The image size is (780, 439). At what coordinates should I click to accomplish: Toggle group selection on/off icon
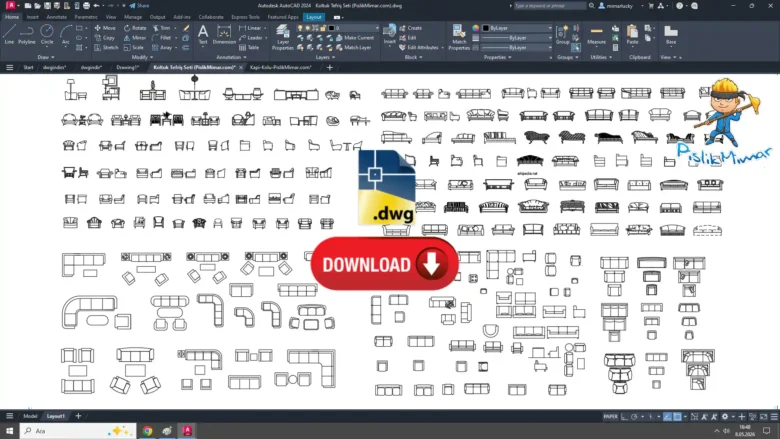(576, 48)
